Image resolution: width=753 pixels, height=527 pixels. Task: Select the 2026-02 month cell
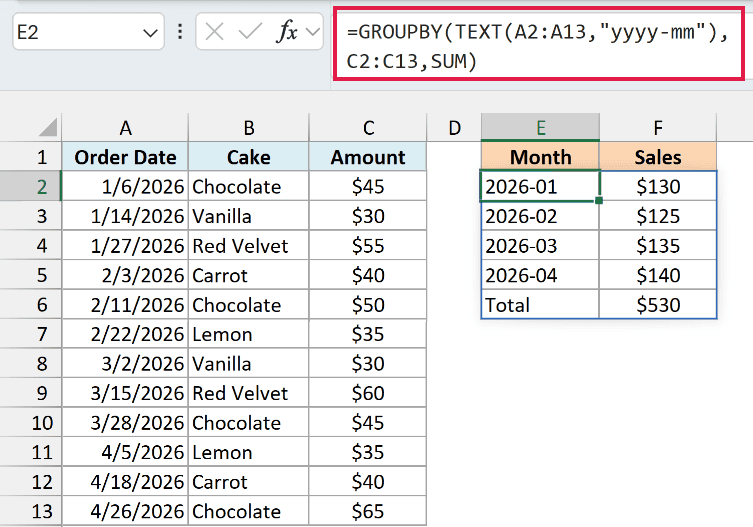(x=540, y=216)
